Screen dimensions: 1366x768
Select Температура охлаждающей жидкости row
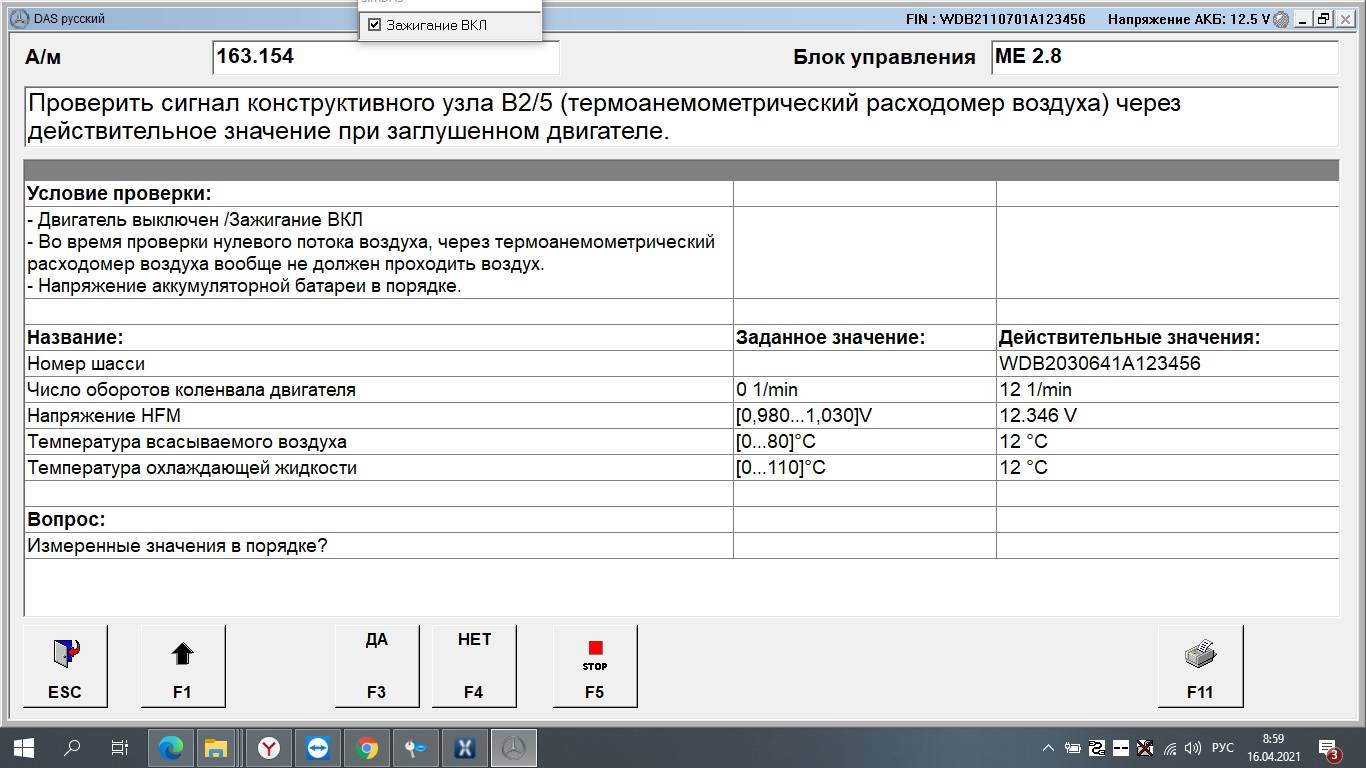coord(192,468)
